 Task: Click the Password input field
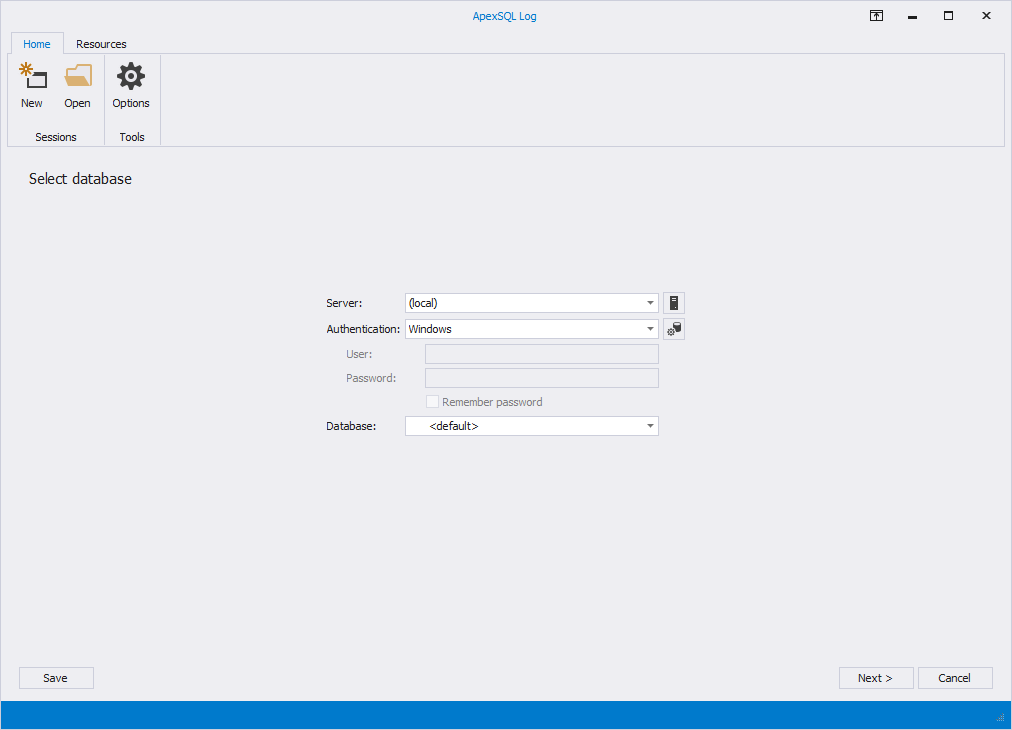click(x=541, y=378)
